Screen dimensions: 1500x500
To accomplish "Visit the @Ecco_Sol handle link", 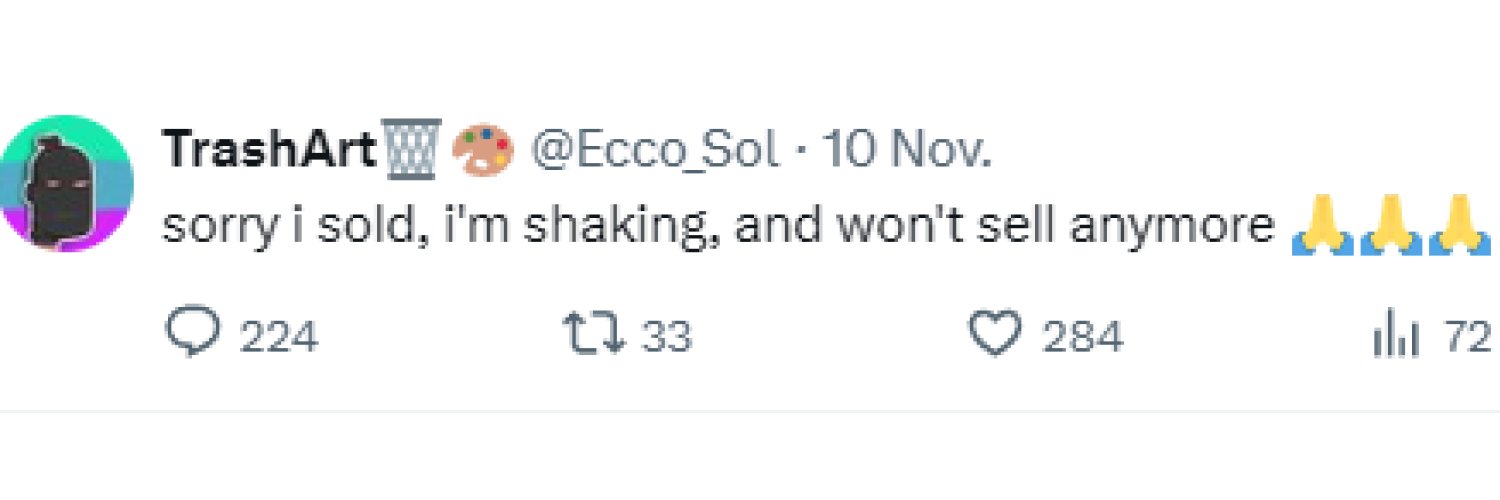I will [655, 150].
